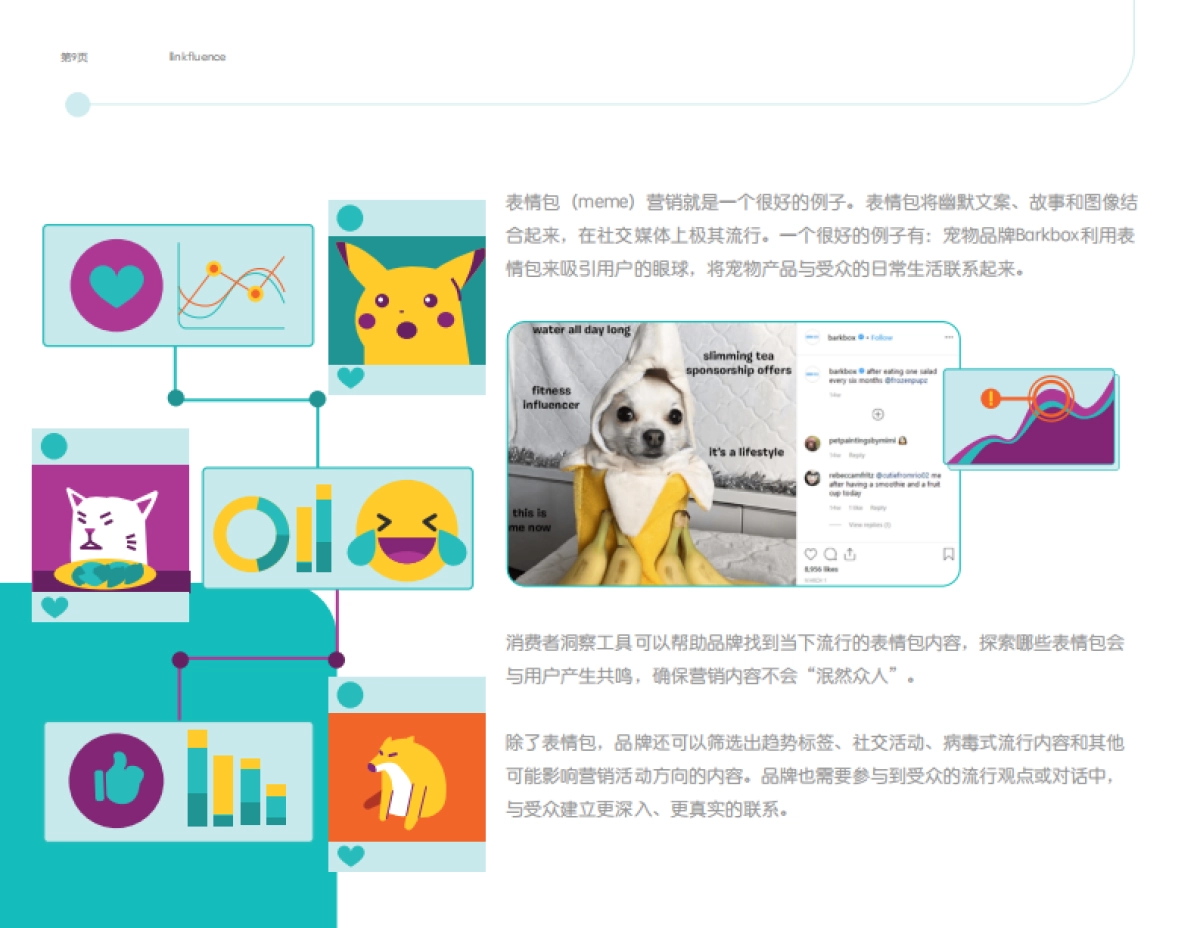Screen dimensions: 1200x928
Task: Expand View replies under rebeccamfritz's comment
Action: [x=868, y=524]
